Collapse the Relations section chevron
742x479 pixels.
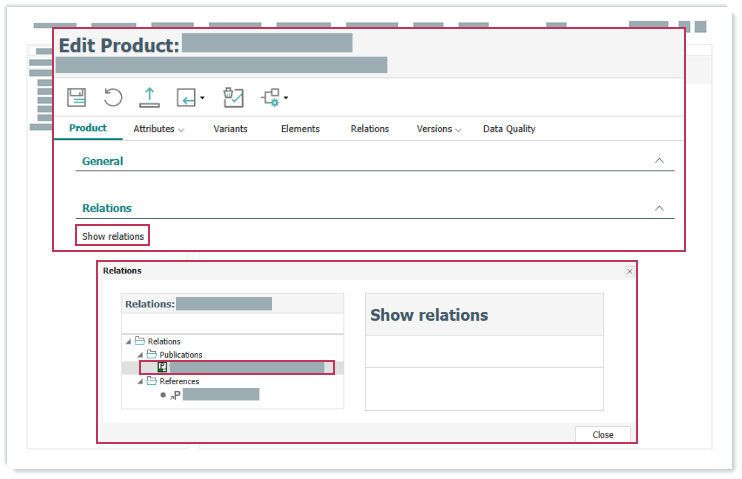[659, 208]
